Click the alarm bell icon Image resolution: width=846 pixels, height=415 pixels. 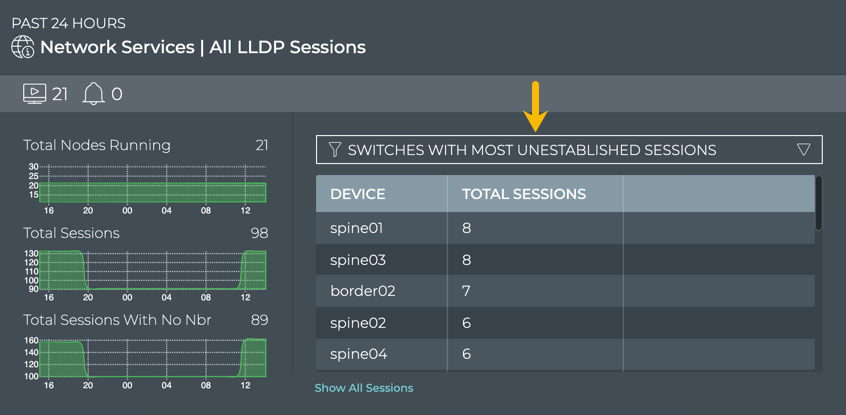93,94
